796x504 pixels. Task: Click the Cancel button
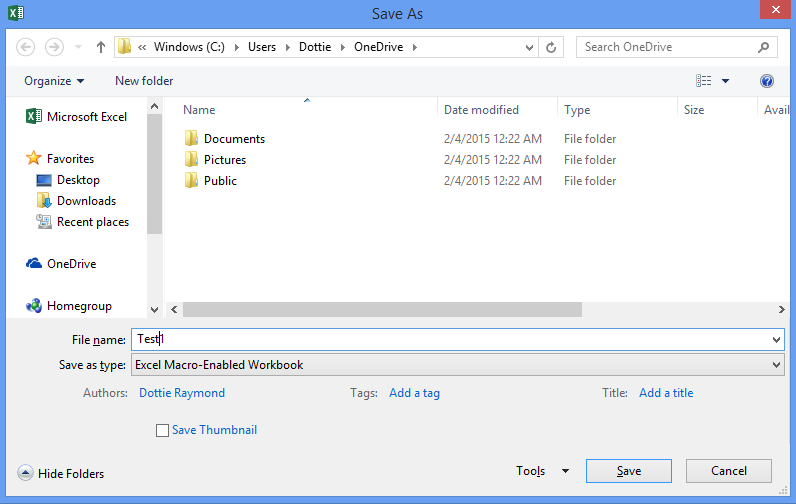(728, 471)
